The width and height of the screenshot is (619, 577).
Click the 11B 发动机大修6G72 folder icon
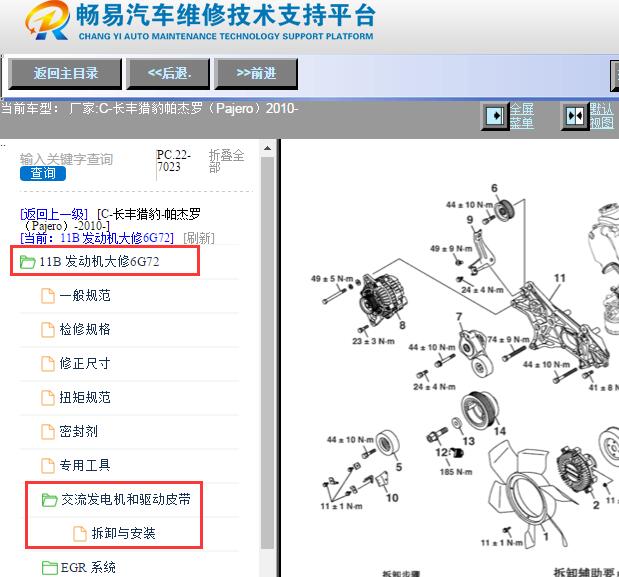point(27,262)
